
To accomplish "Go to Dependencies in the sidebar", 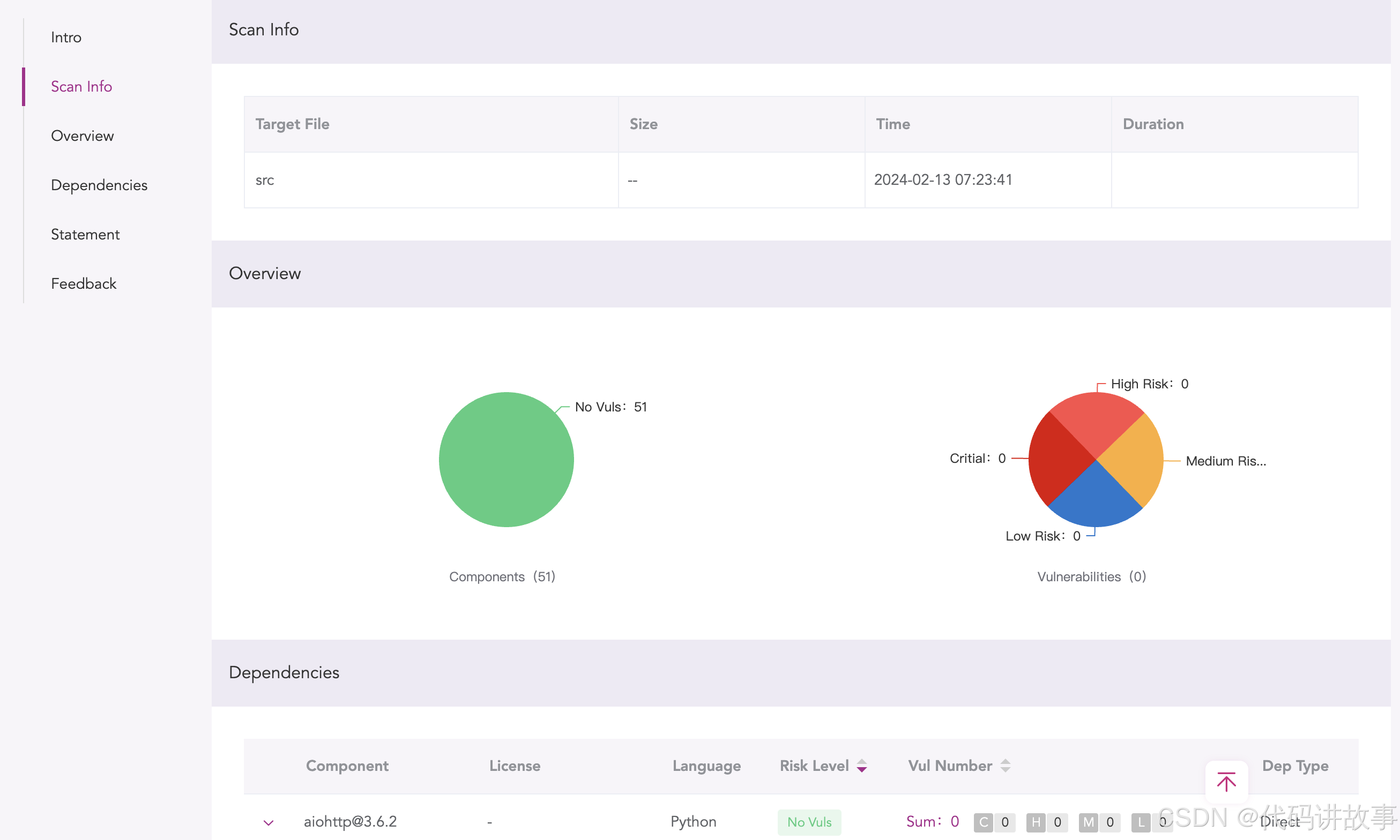I will (99, 185).
